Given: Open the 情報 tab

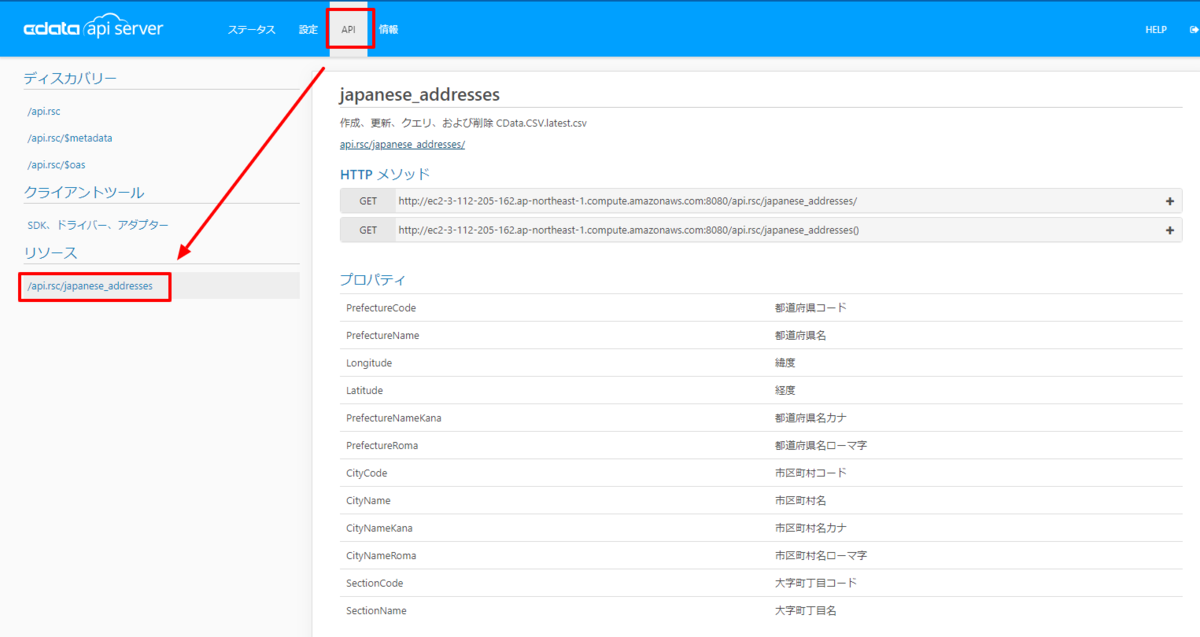Looking at the screenshot, I should pyautogui.click(x=388, y=30).
